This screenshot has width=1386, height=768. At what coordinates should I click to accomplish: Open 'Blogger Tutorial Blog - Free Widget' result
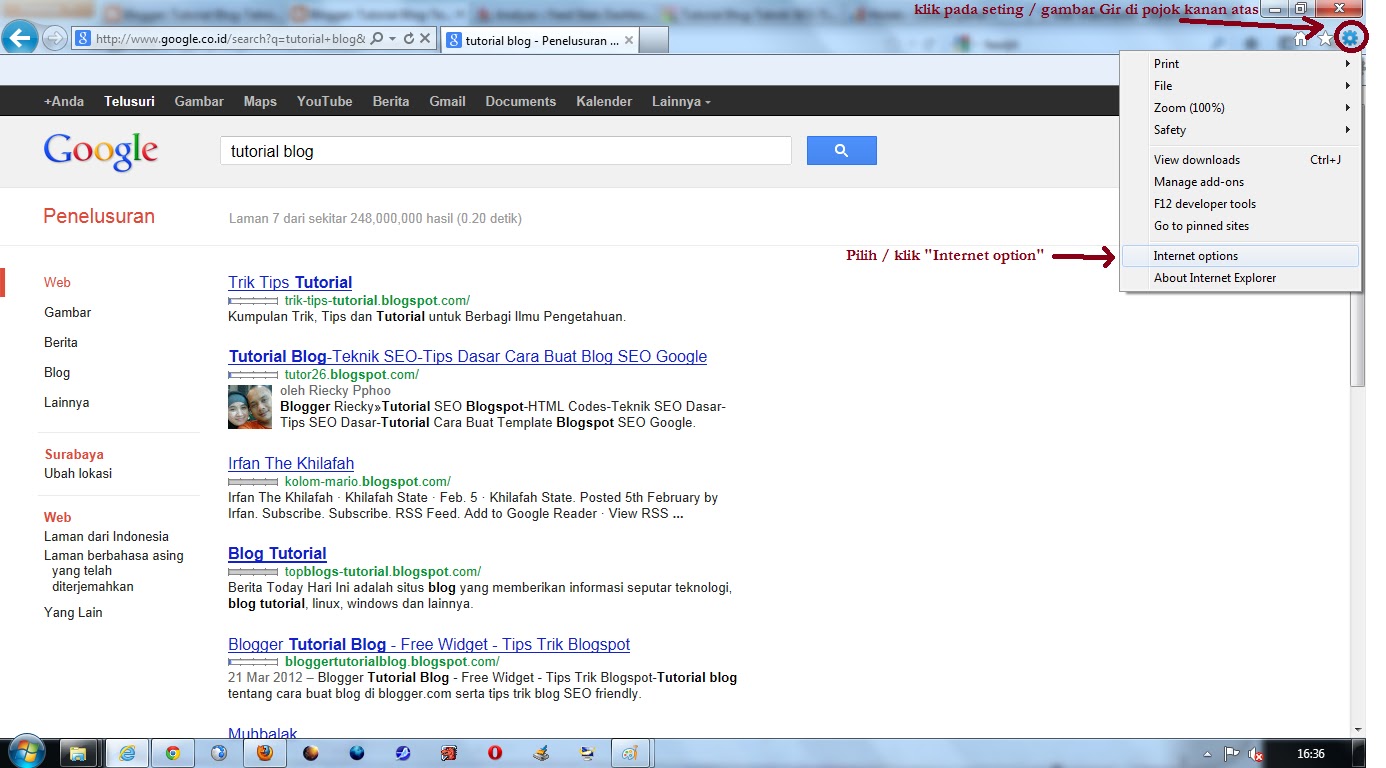(x=429, y=644)
